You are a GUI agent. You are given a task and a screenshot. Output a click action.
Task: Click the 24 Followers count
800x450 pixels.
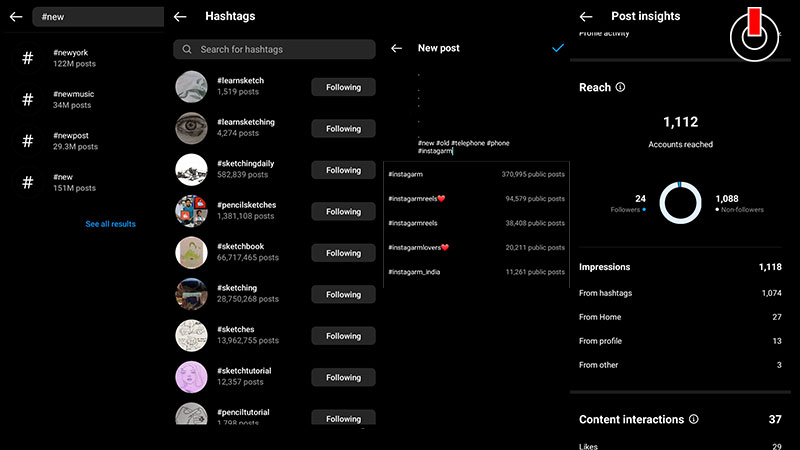pyautogui.click(x=640, y=198)
